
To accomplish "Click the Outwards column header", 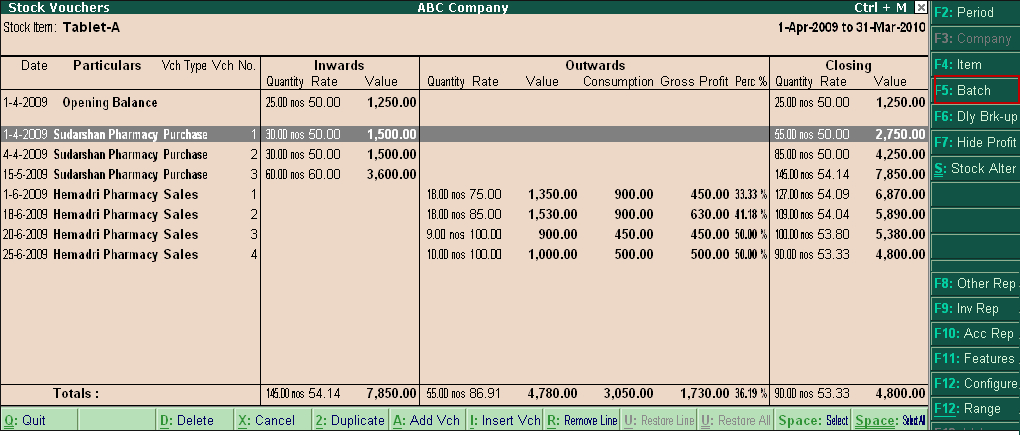I will (x=595, y=66).
